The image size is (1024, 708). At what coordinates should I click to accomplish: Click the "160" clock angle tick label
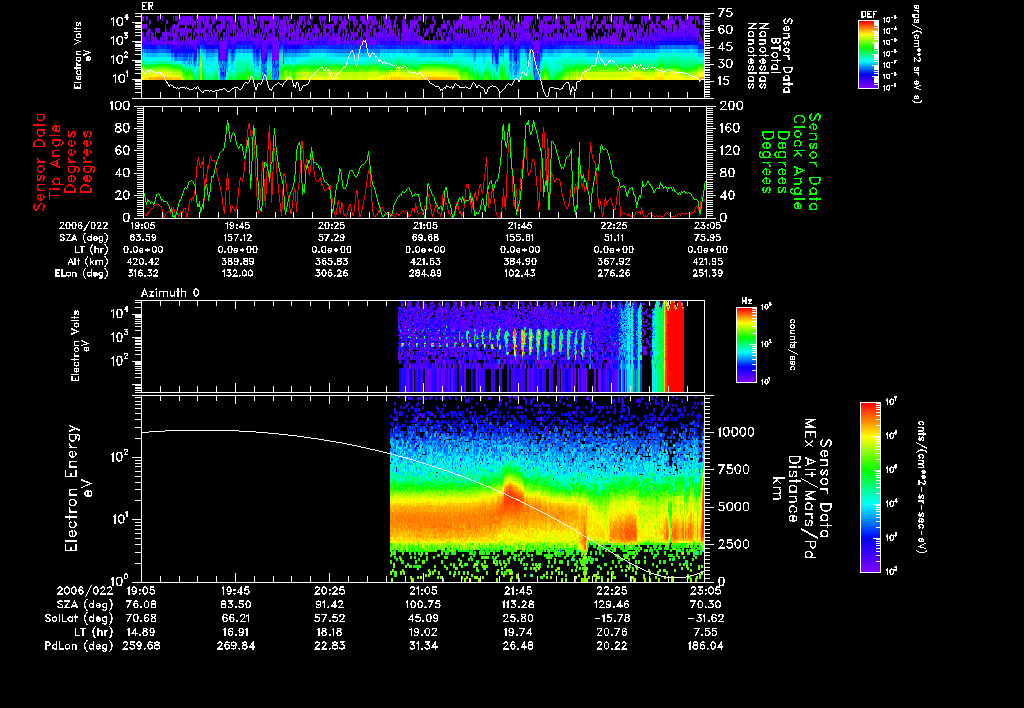point(729,128)
